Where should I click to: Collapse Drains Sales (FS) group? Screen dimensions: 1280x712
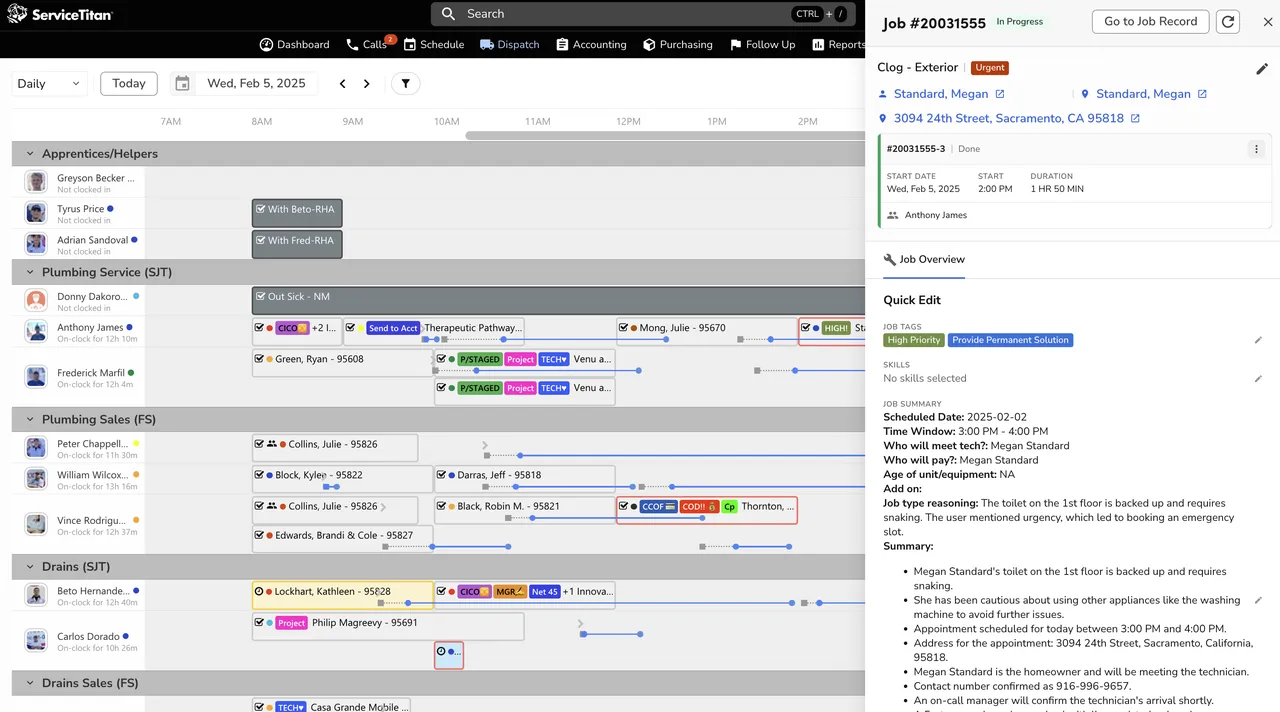(30, 683)
